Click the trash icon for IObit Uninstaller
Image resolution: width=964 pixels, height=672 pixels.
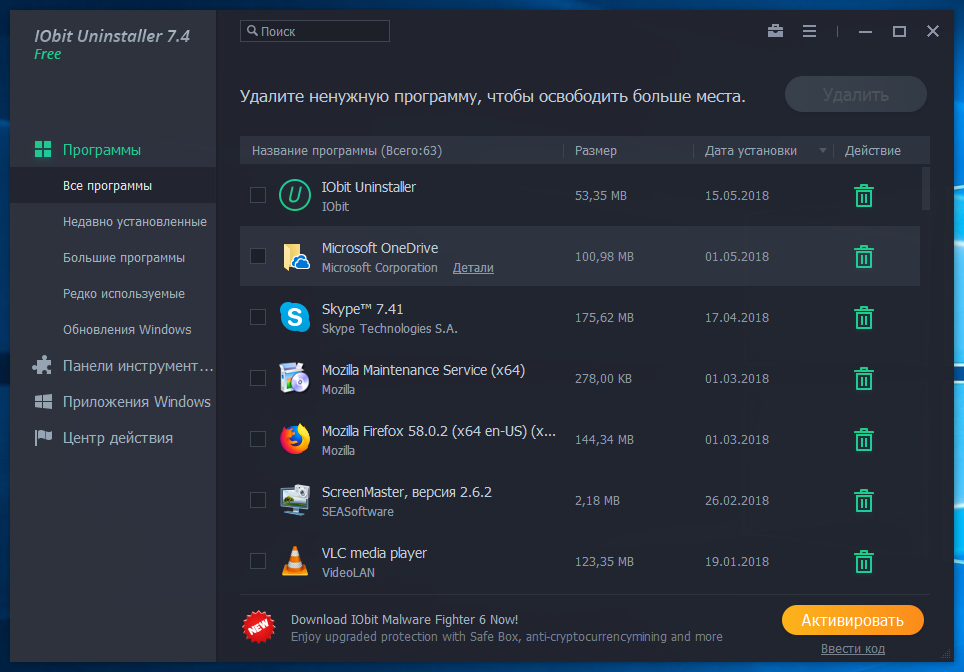(x=864, y=196)
